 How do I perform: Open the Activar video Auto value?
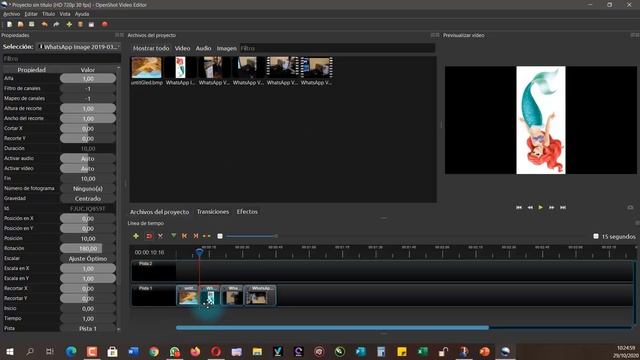pyautogui.click(x=88, y=169)
